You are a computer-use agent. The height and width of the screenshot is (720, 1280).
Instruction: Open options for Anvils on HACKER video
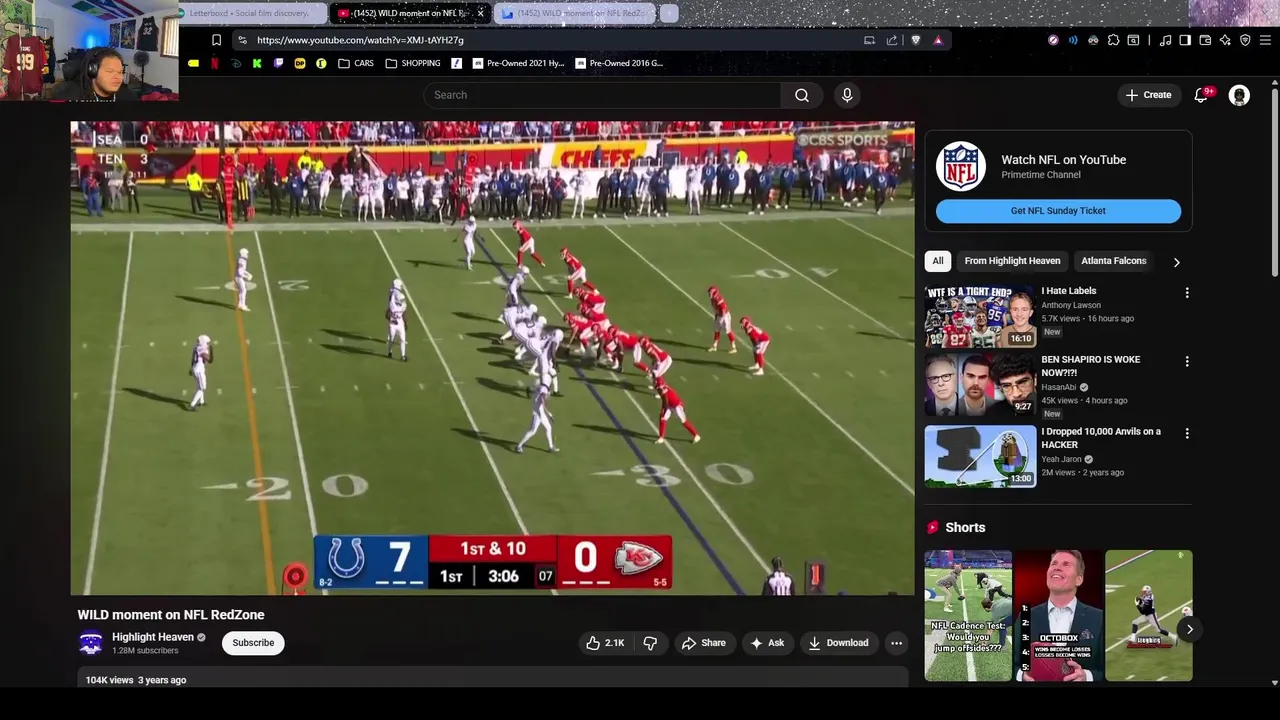(1187, 434)
